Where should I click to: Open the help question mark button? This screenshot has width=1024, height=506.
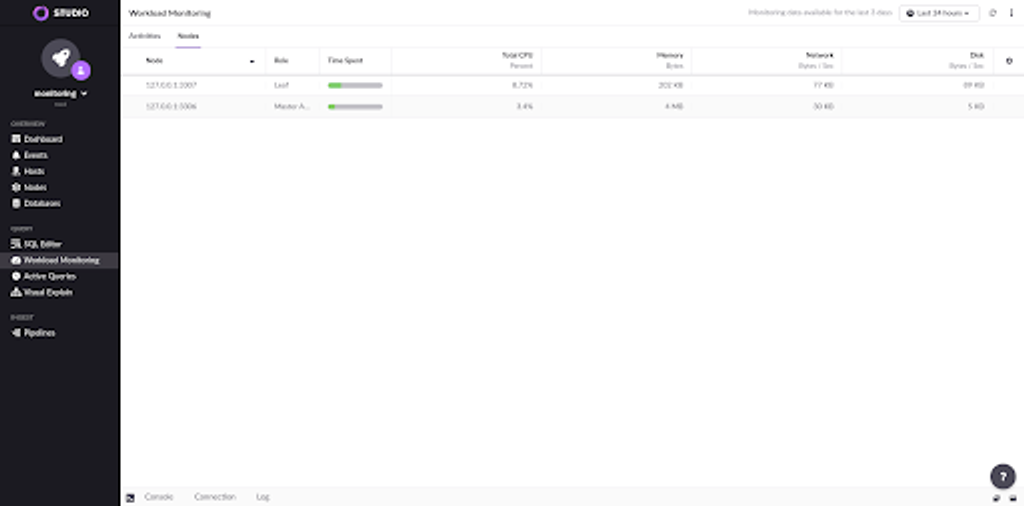coord(1003,477)
